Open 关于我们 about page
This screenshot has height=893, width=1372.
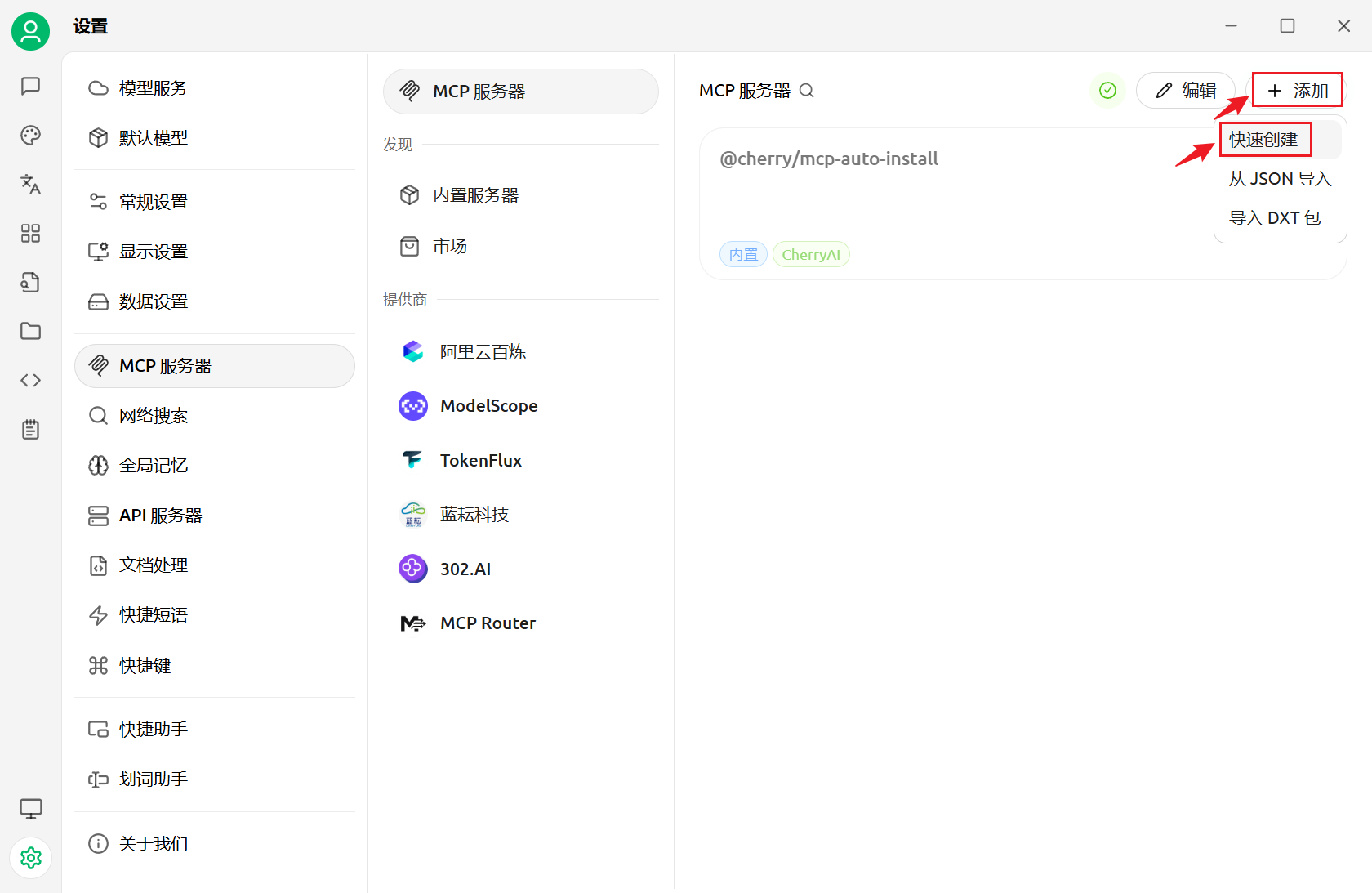pyautogui.click(x=215, y=843)
